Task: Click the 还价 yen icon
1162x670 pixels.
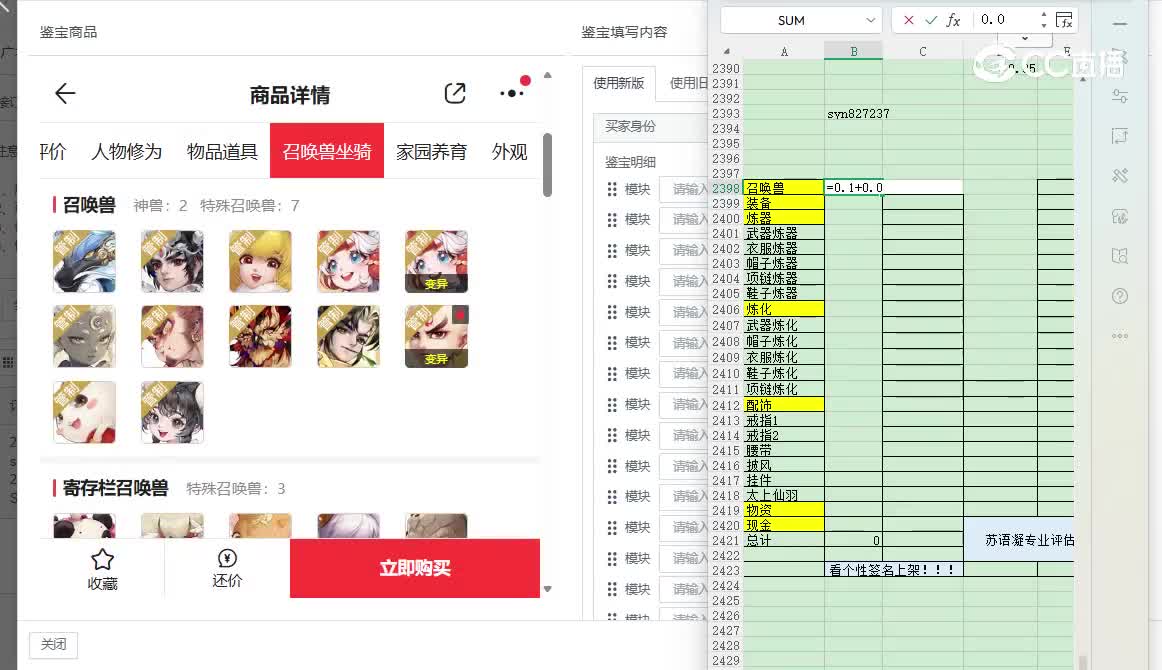Action: tap(227, 559)
